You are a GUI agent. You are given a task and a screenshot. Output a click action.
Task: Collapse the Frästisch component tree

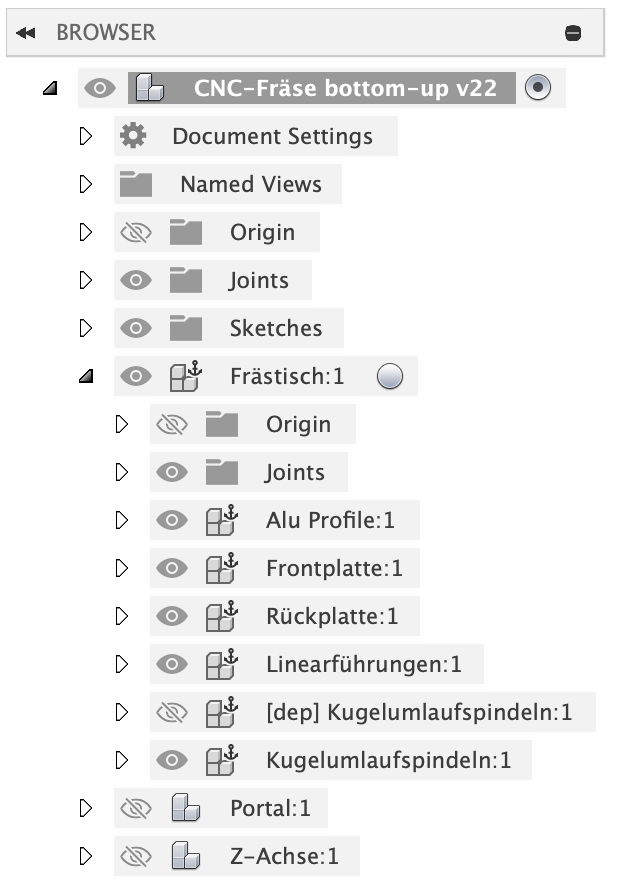point(86,376)
